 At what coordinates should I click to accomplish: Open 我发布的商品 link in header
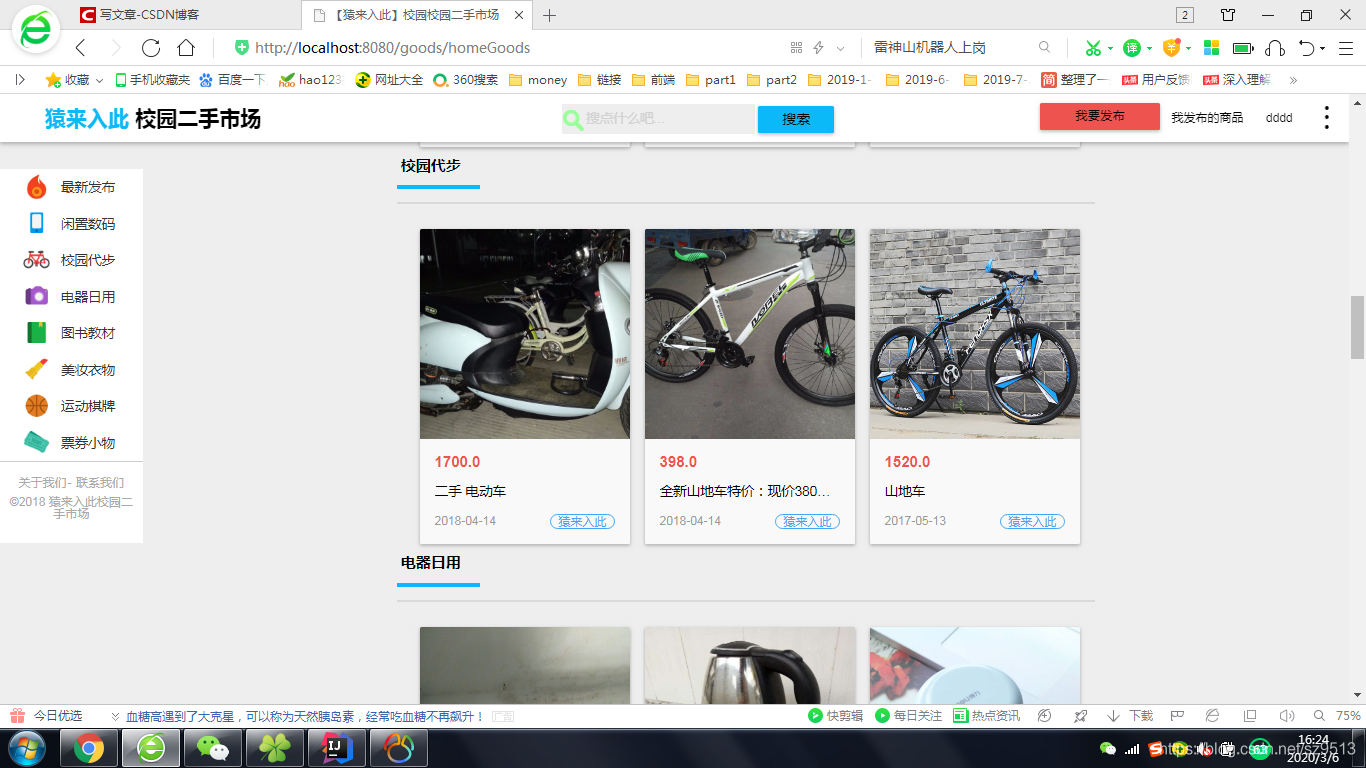click(1207, 118)
